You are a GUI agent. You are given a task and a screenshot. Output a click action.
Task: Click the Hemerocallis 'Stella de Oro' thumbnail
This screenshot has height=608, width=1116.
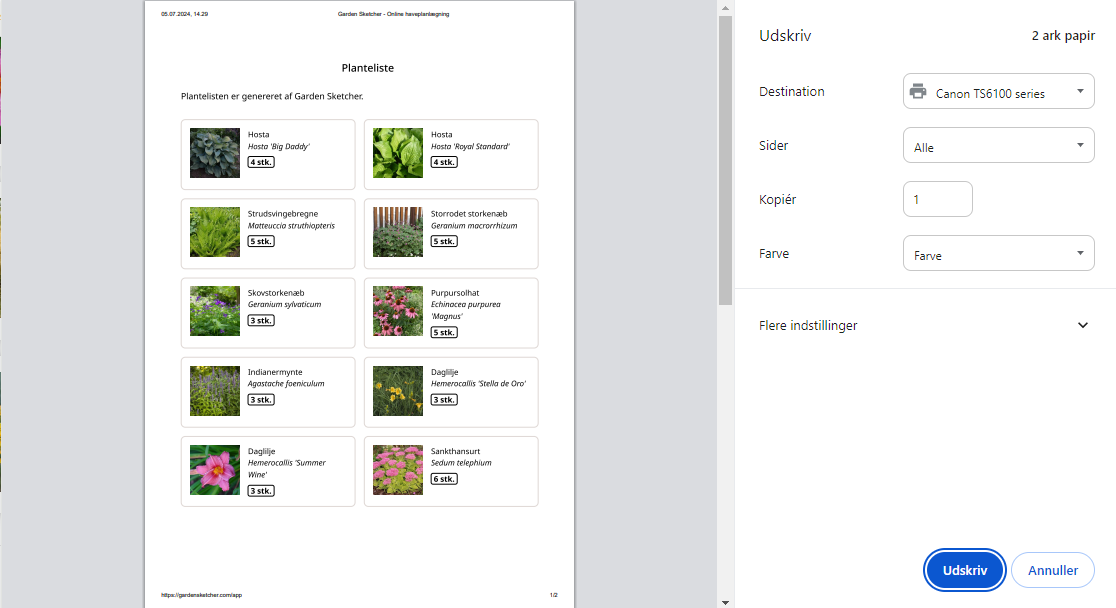point(398,391)
